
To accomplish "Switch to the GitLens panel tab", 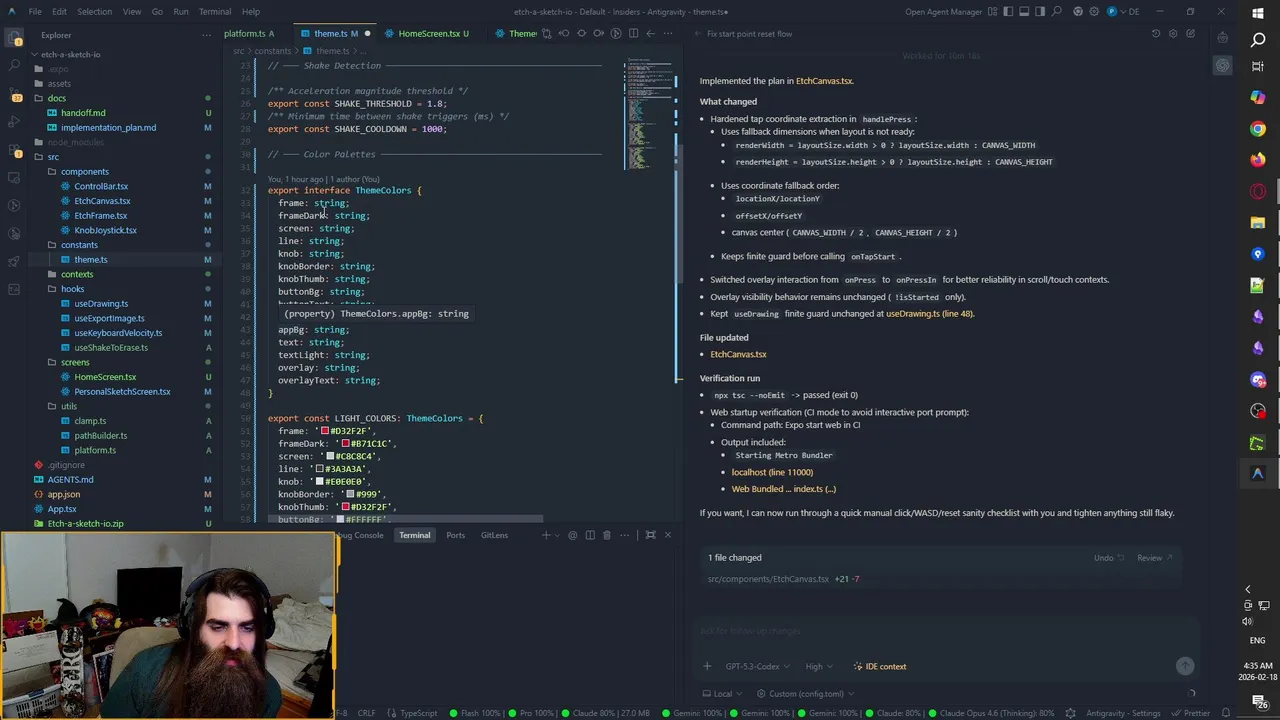I will [494, 535].
